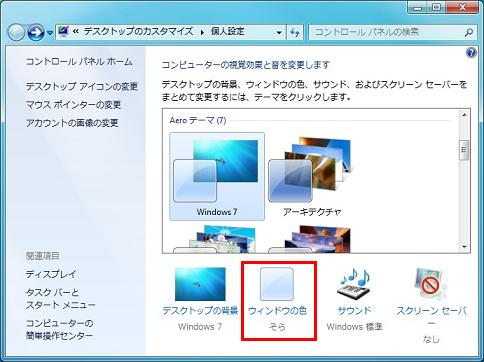The height and width of the screenshot is (362, 484).
Task: Open the サウンド music notes icon
Action: point(354,284)
